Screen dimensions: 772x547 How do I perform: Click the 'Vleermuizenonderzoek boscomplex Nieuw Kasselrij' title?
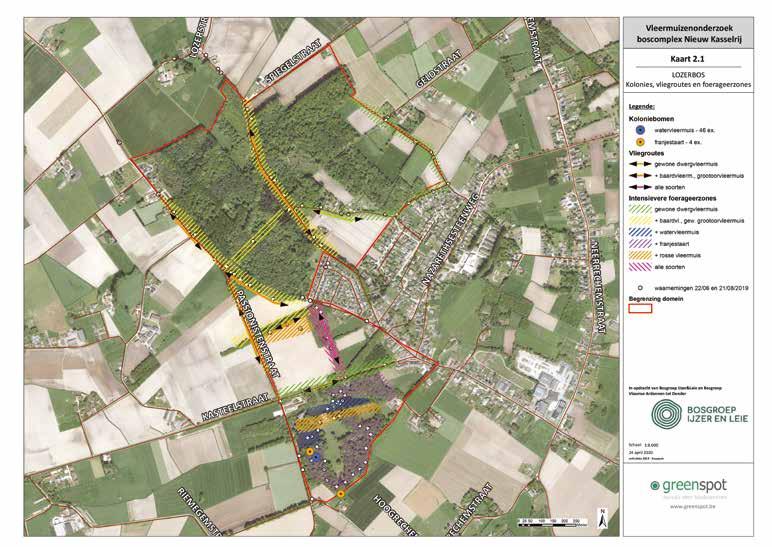pos(688,33)
